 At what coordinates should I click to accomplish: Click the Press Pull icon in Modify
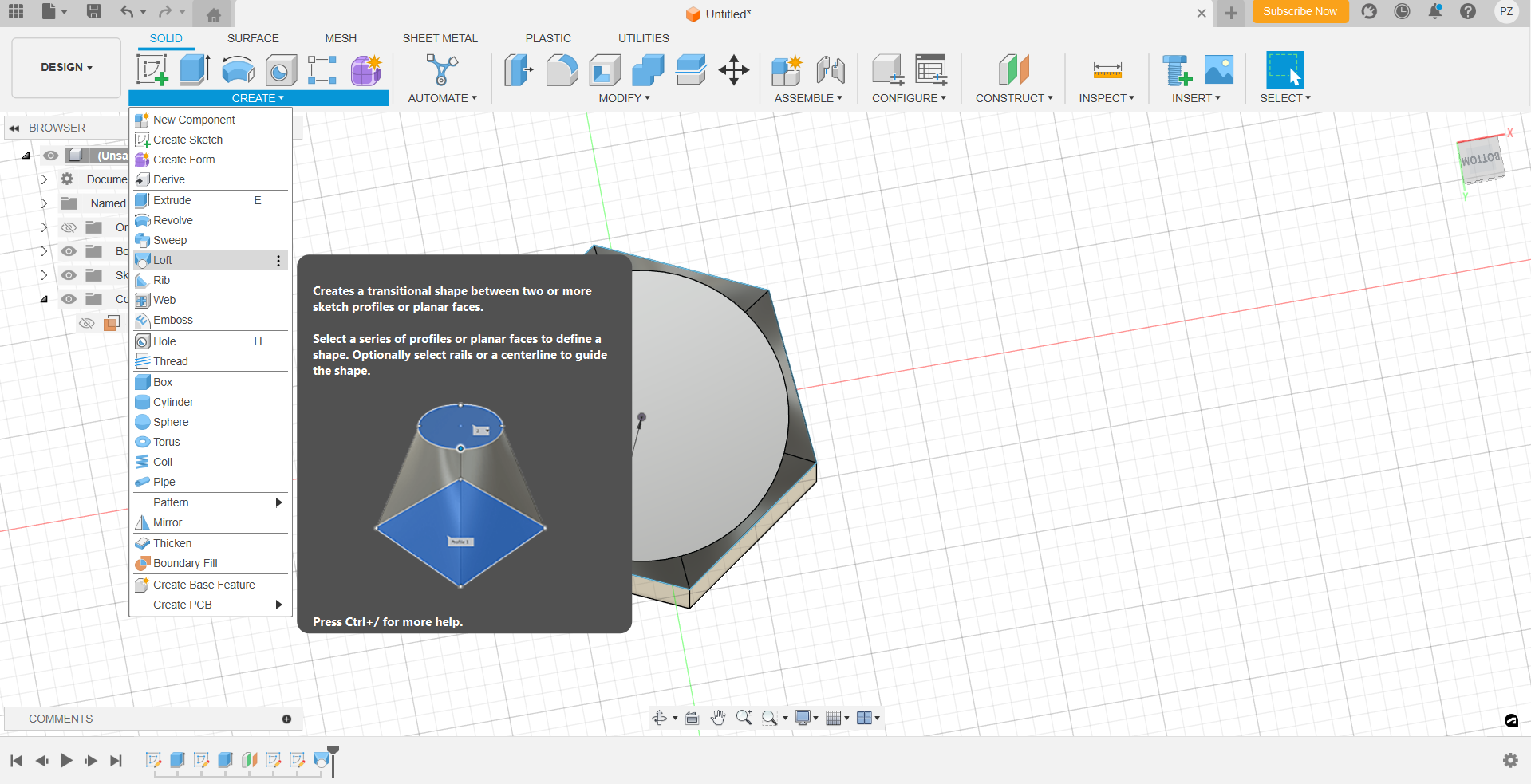tap(518, 70)
